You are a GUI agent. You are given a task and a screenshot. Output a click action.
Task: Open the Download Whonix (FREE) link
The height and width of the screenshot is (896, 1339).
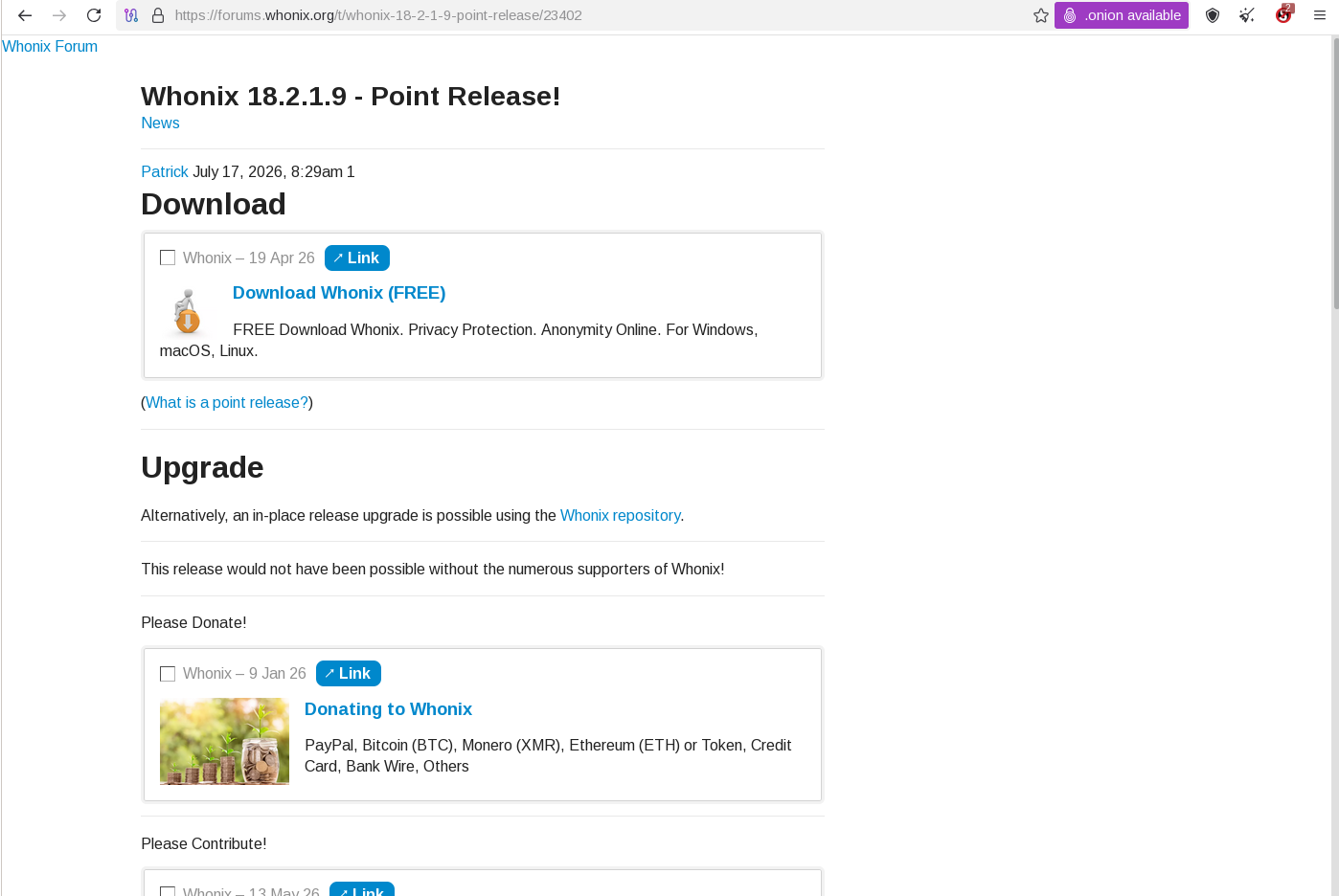coord(339,293)
